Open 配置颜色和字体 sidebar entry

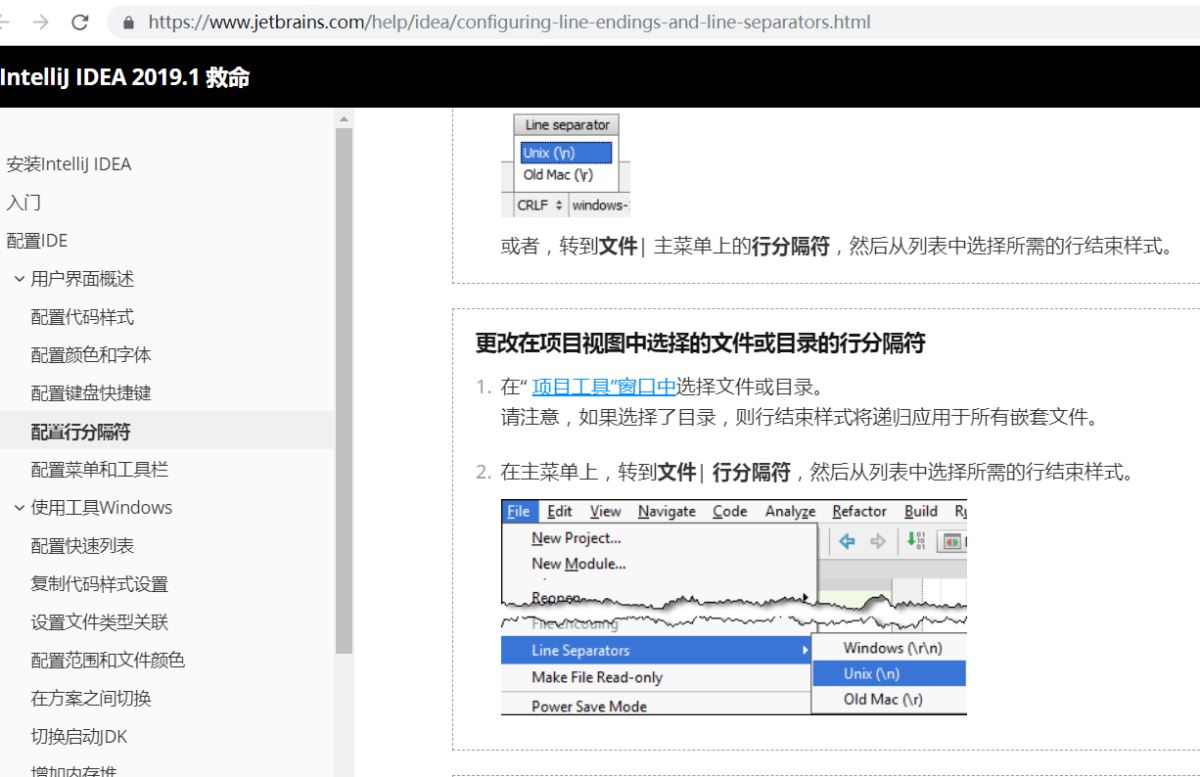(91, 355)
